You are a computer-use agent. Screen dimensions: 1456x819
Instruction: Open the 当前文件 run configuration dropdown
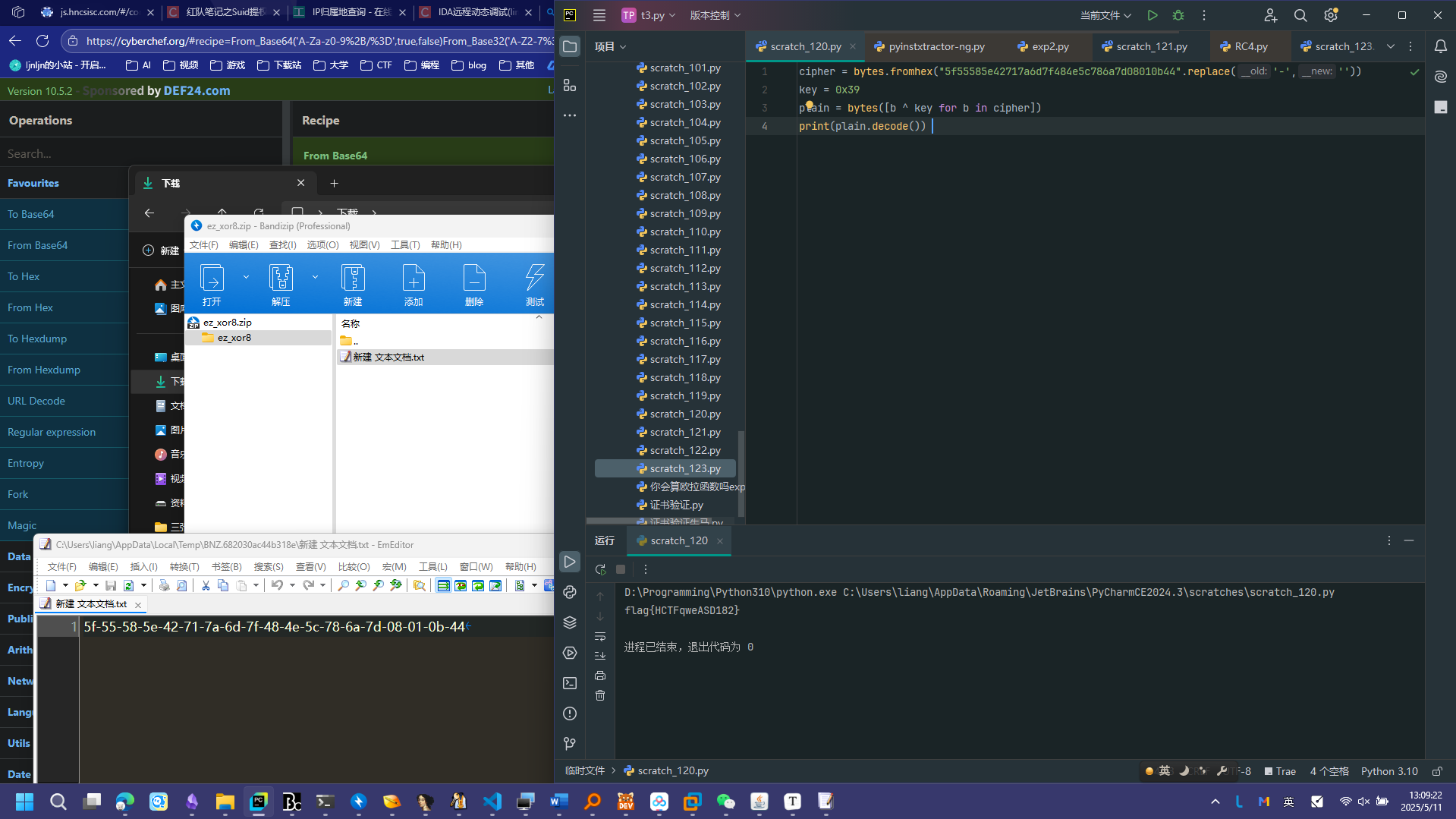pyautogui.click(x=1105, y=15)
